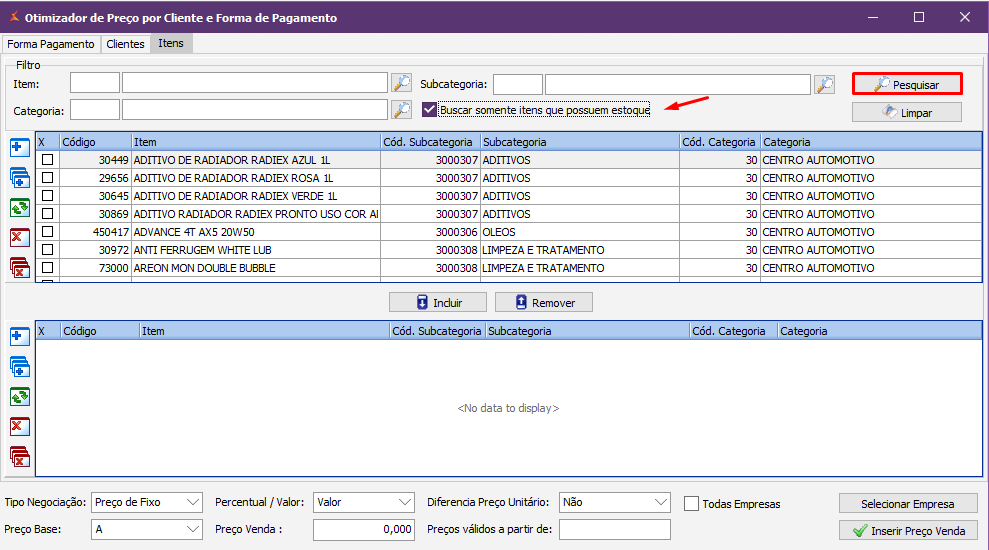Click the green invert-selection icon beside upper grid
Screen dimensions: 989x550
point(19,207)
